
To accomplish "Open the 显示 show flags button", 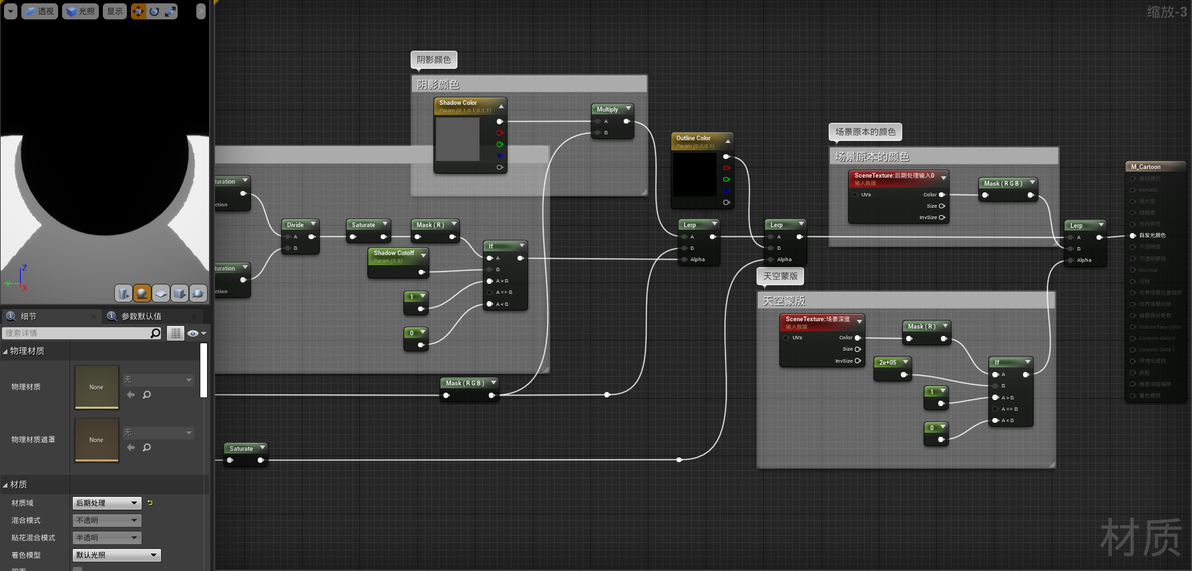I will (x=114, y=11).
